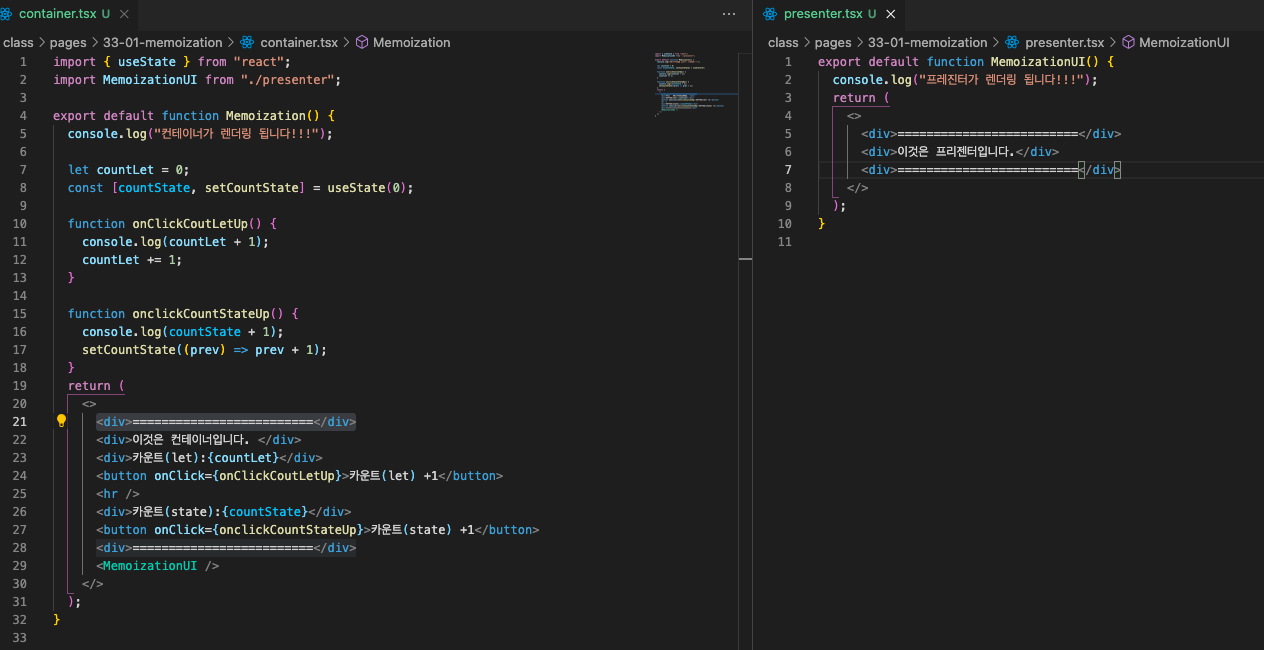Open the more actions ellipsis menu
This screenshot has width=1264, height=650.
click(729, 14)
